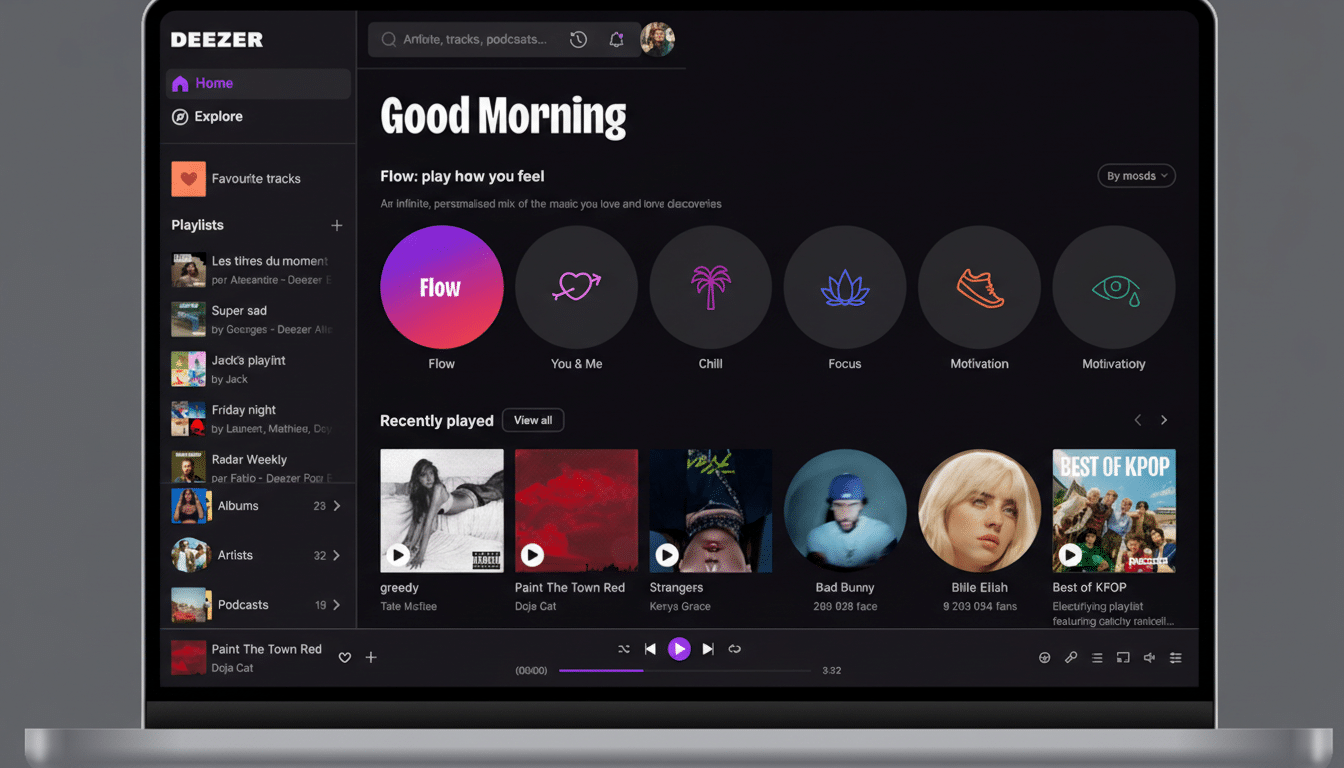Enable shuffle mode
Image resolution: width=1344 pixels, height=768 pixels.
pyautogui.click(x=624, y=648)
